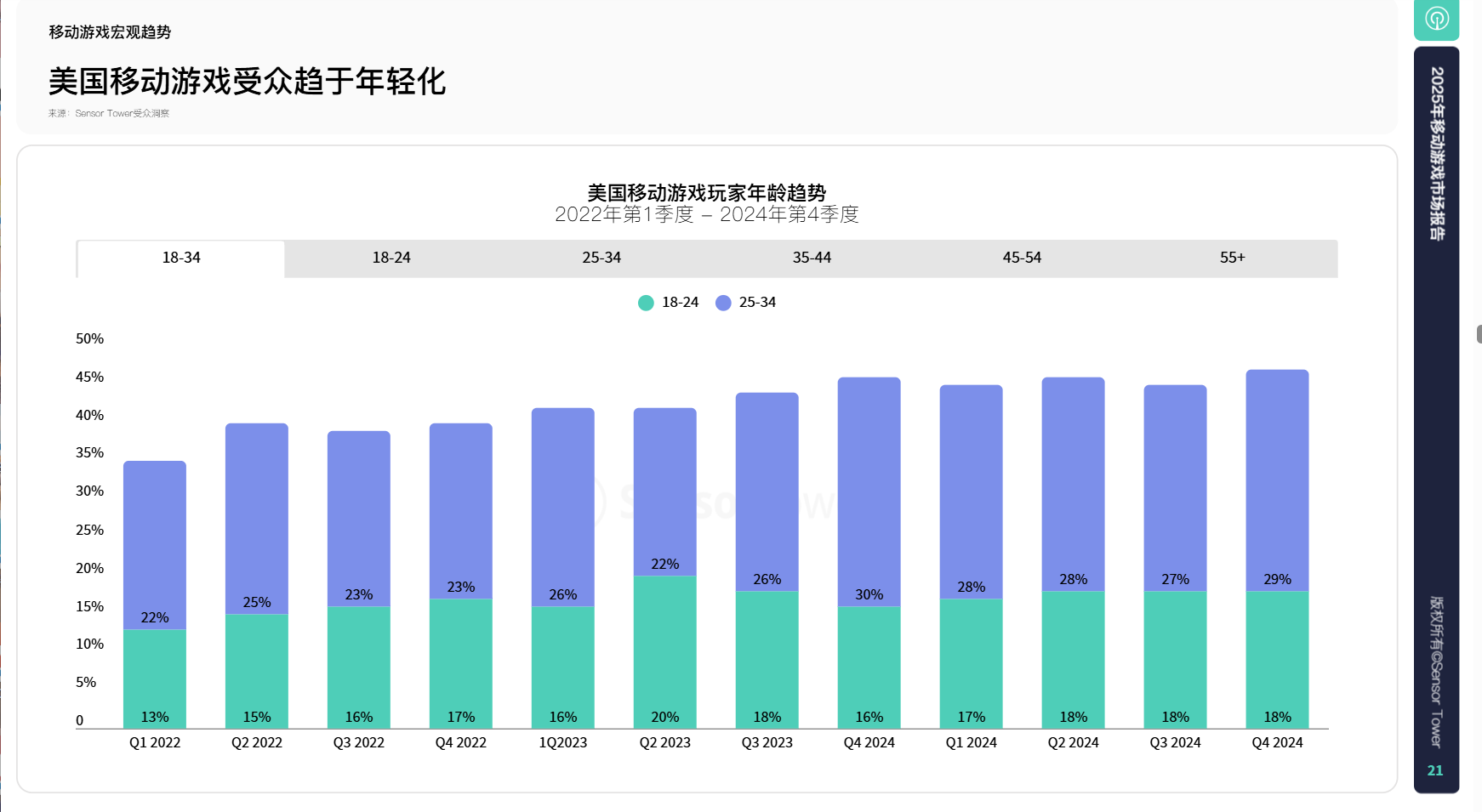Toggle the 25-34 legend dot
Screen dimensions: 1482x812
point(723,303)
